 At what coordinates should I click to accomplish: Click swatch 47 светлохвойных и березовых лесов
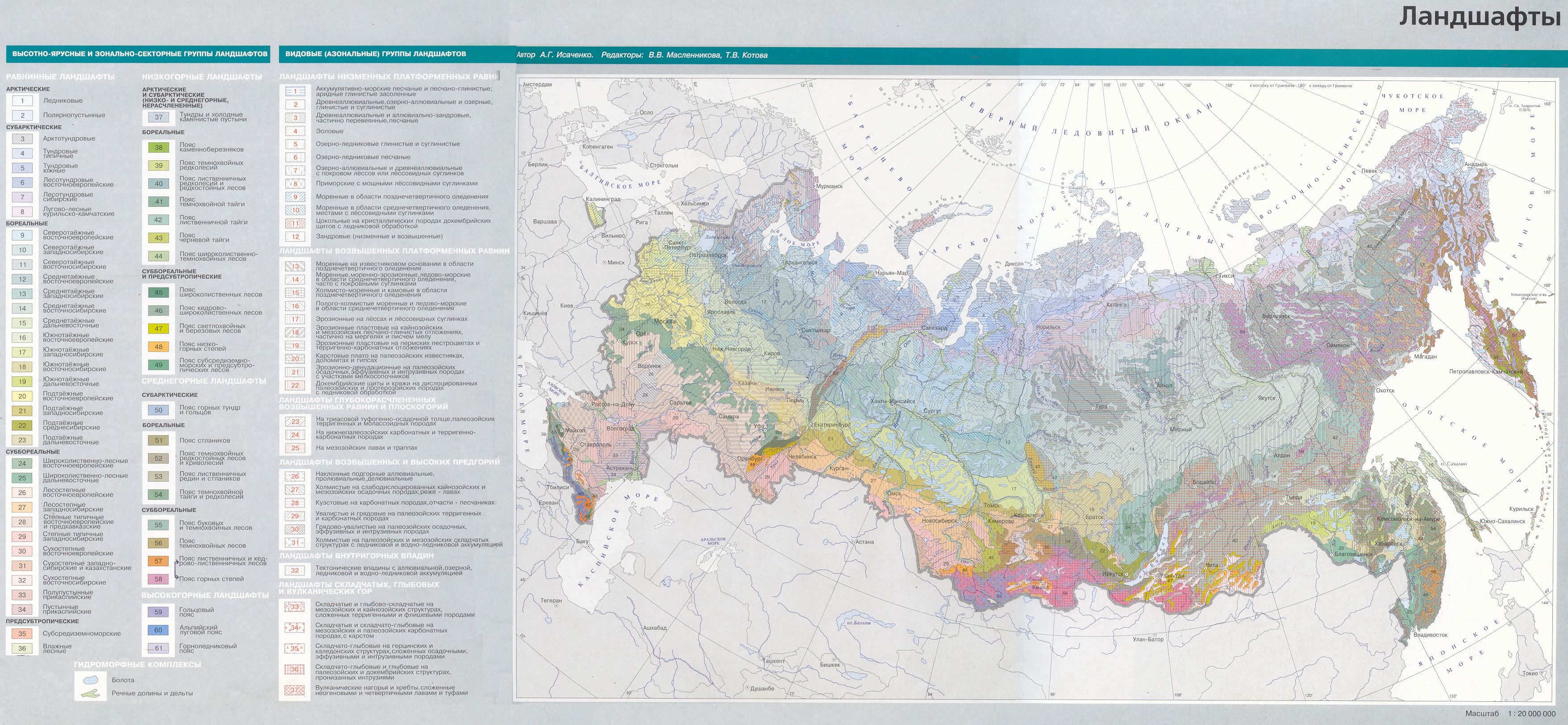point(158,329)
